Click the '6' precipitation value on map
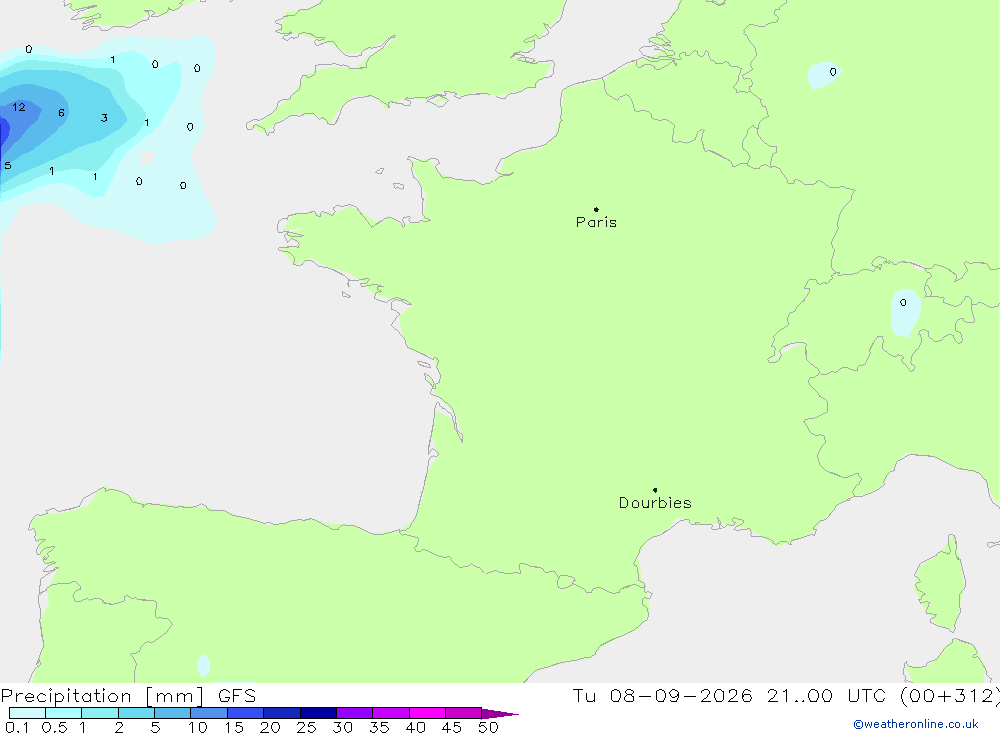The width and height of the screenshot is (1000, 733). click(x=61, y=113)
